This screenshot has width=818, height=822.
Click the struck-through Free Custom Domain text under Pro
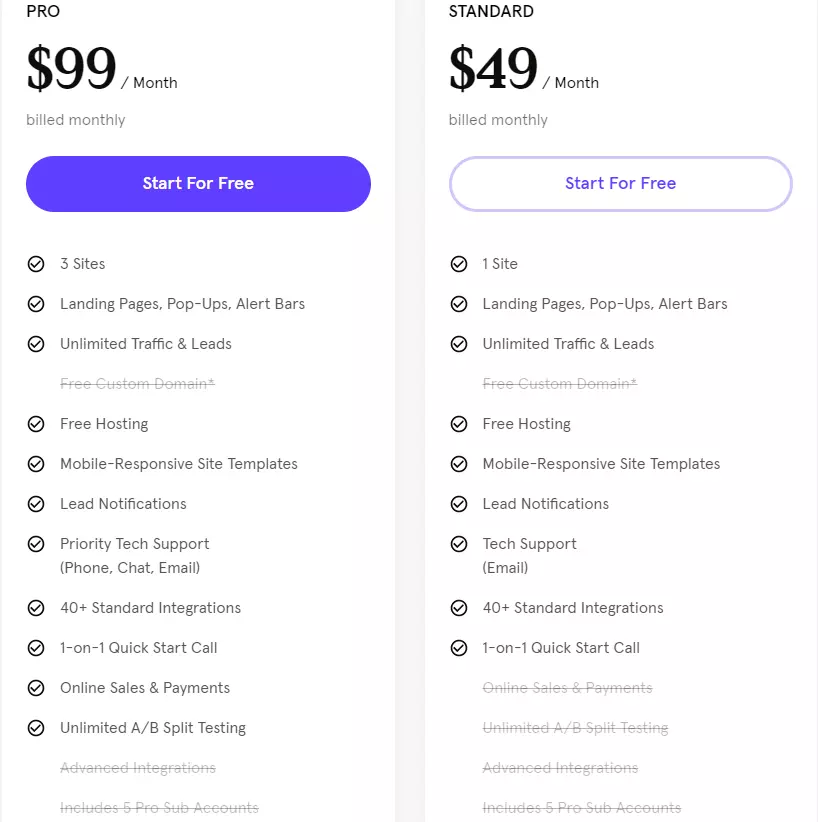point(137,384)
